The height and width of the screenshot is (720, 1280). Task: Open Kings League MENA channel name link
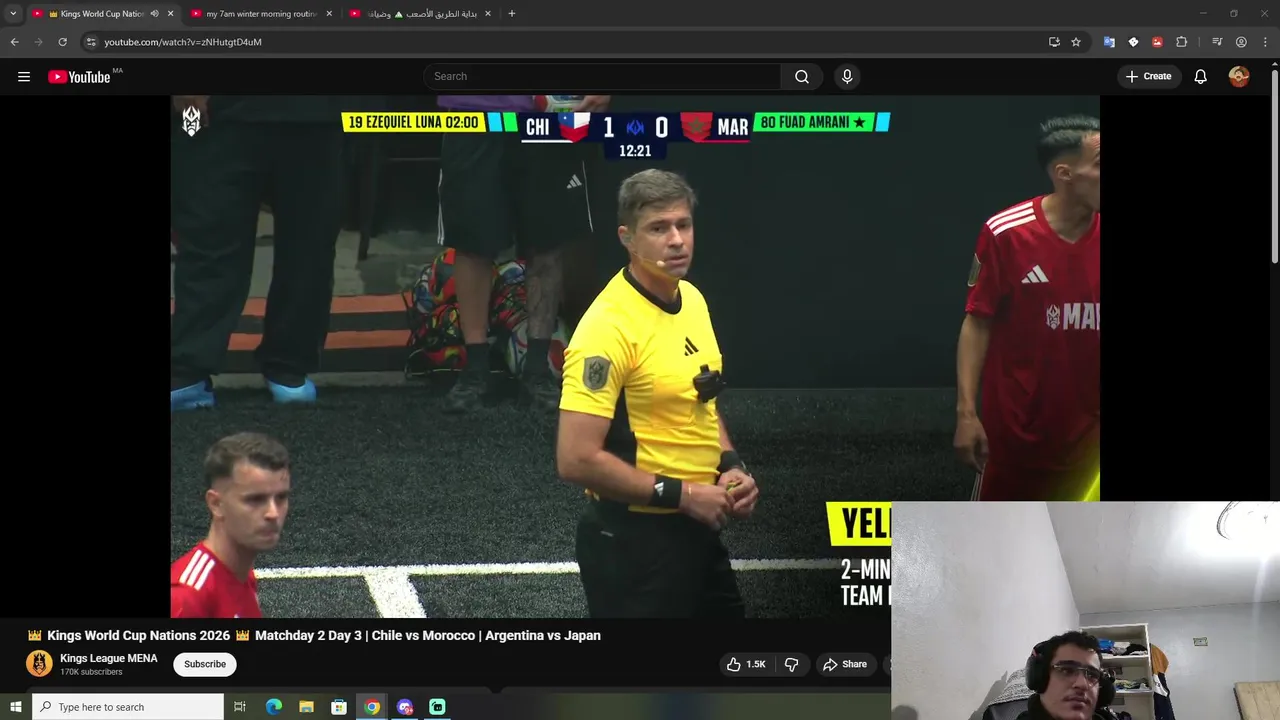pyautogui.click(x=109, y=658)
